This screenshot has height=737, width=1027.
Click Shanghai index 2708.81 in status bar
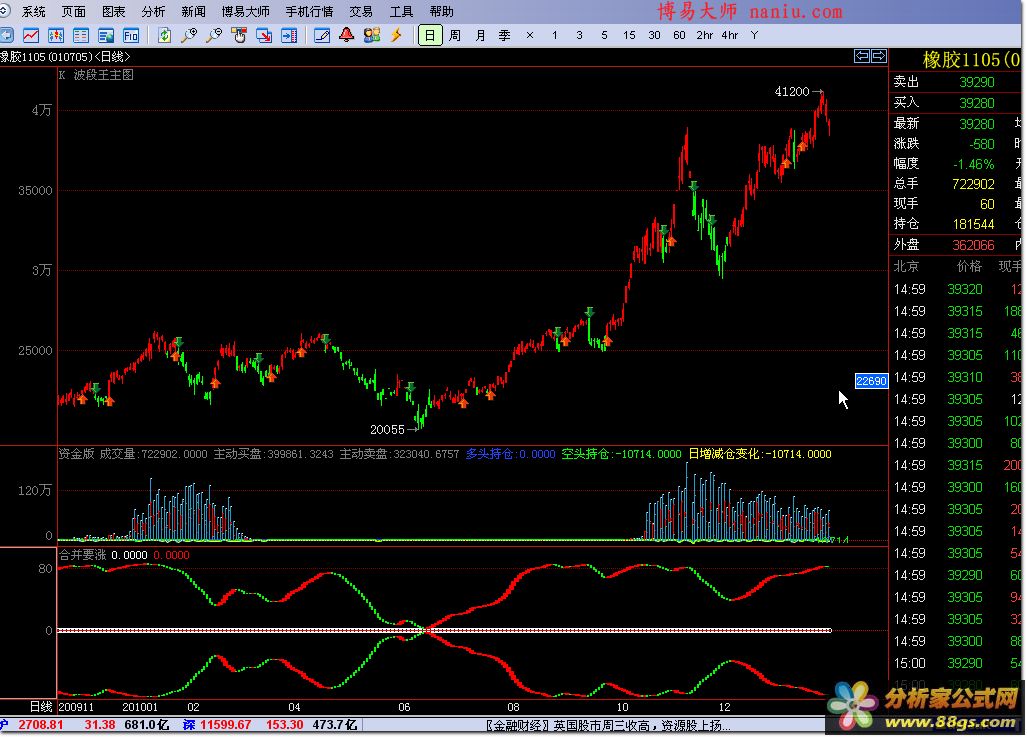click(x=41, y=725)
